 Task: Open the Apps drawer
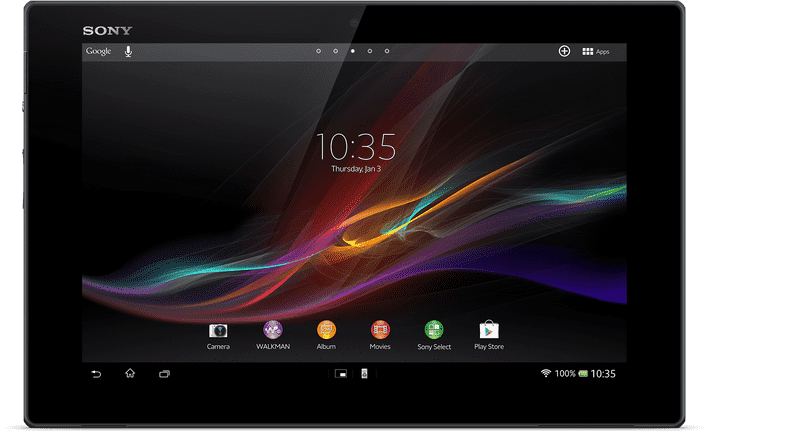596,52
